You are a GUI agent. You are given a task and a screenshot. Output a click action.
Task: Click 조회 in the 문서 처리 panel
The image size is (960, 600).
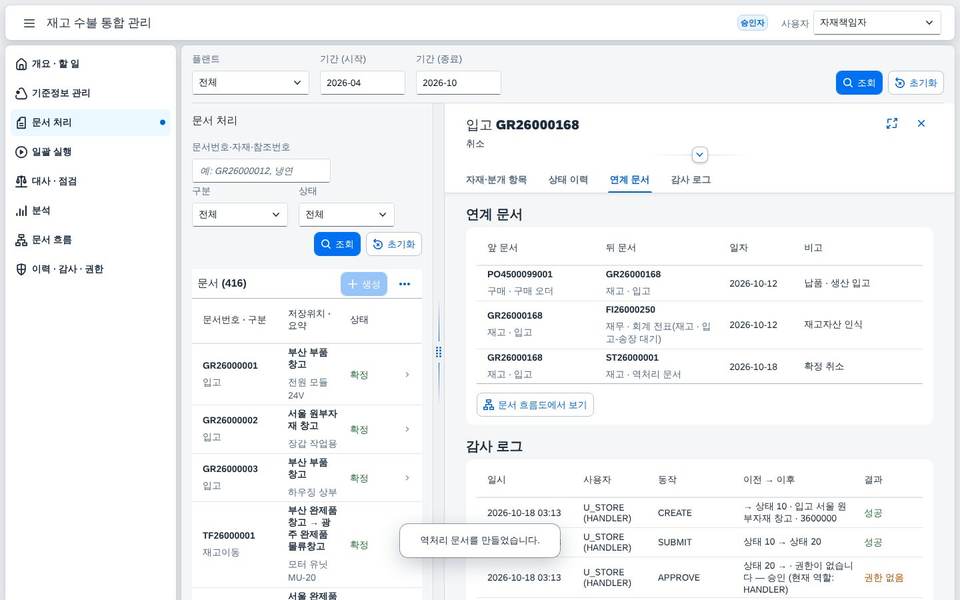(x=337, y=244)
